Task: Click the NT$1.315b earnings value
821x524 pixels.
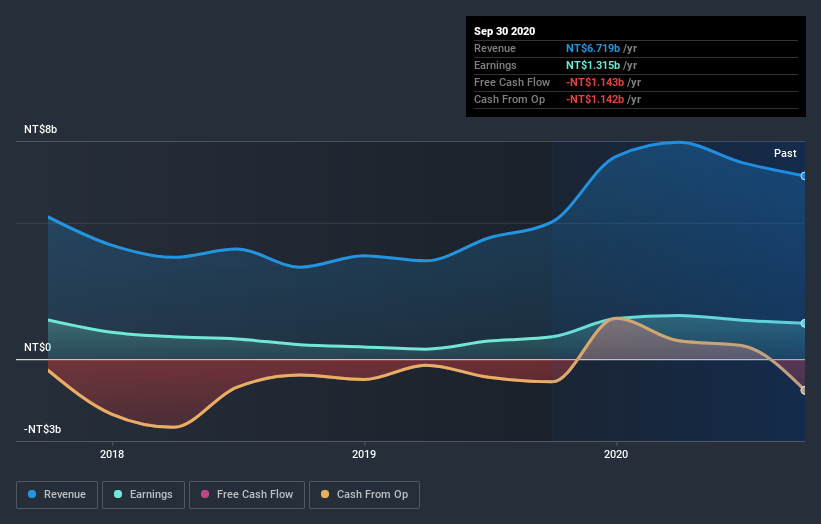Action: pos(593,65)
